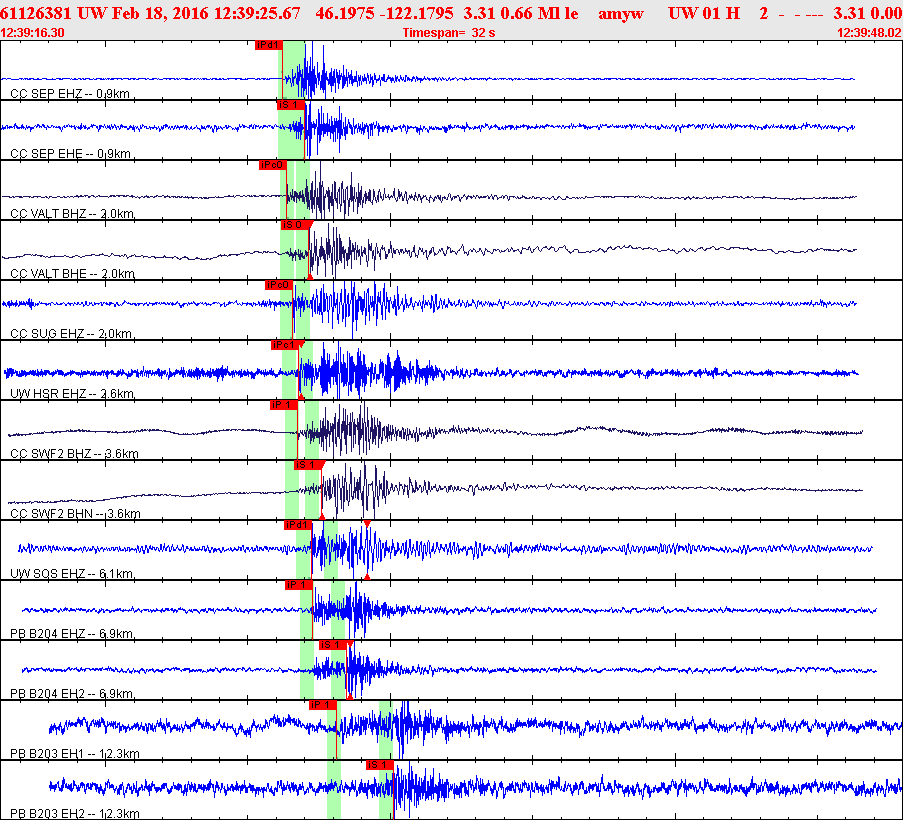Select the 'PB B204 EH2 -- 6.9km' label
This screenshot has height=820, width=903.
click(x=71, y=694)
